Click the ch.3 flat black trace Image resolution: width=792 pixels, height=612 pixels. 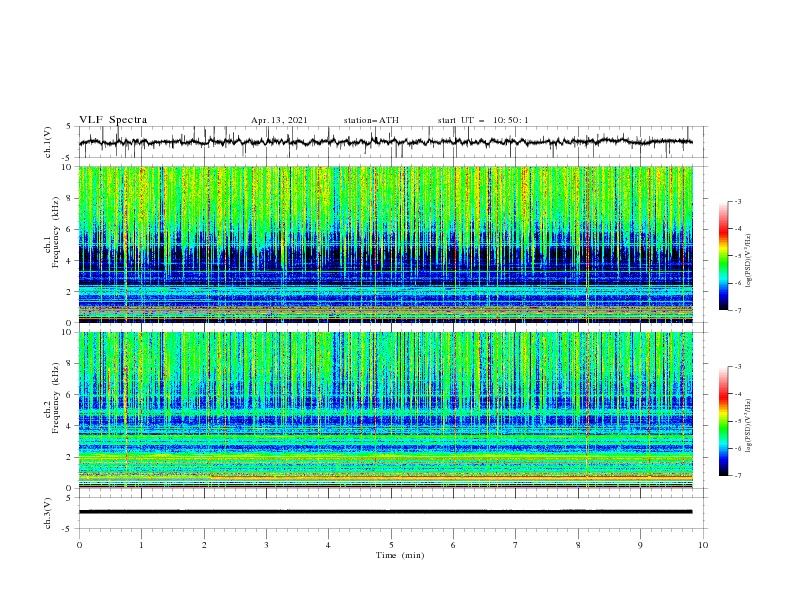(385, 512)
